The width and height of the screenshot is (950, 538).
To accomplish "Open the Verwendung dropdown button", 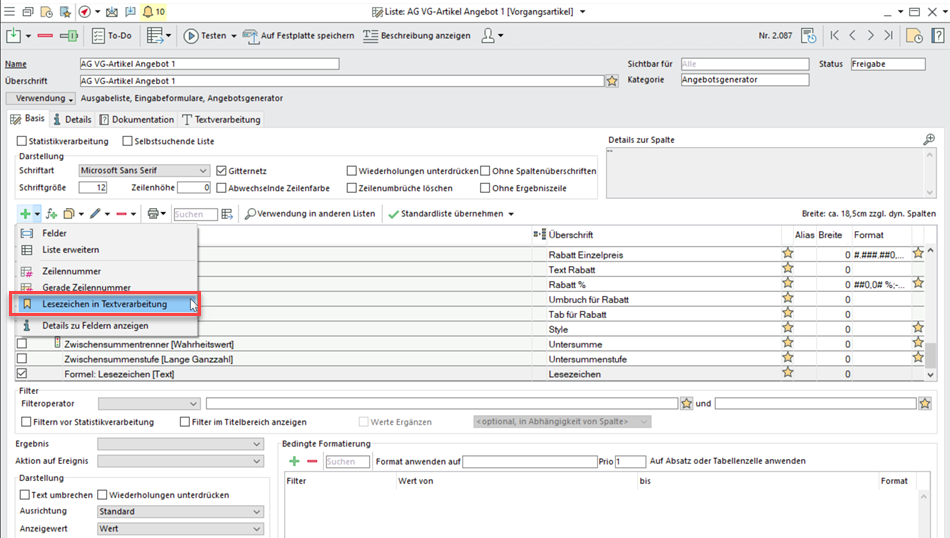I will click(41, 98).
